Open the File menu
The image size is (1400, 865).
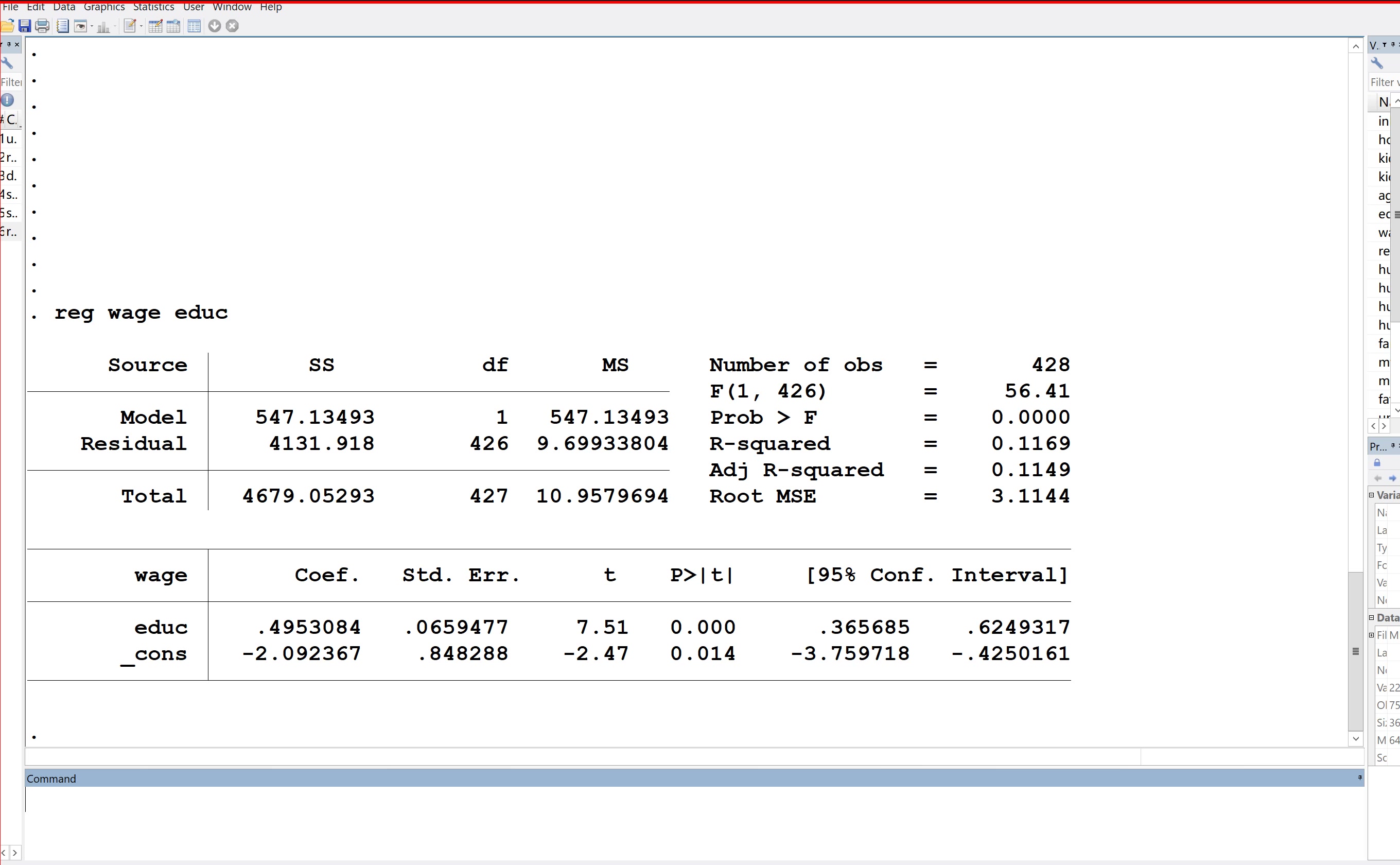(x=10, y=7)
